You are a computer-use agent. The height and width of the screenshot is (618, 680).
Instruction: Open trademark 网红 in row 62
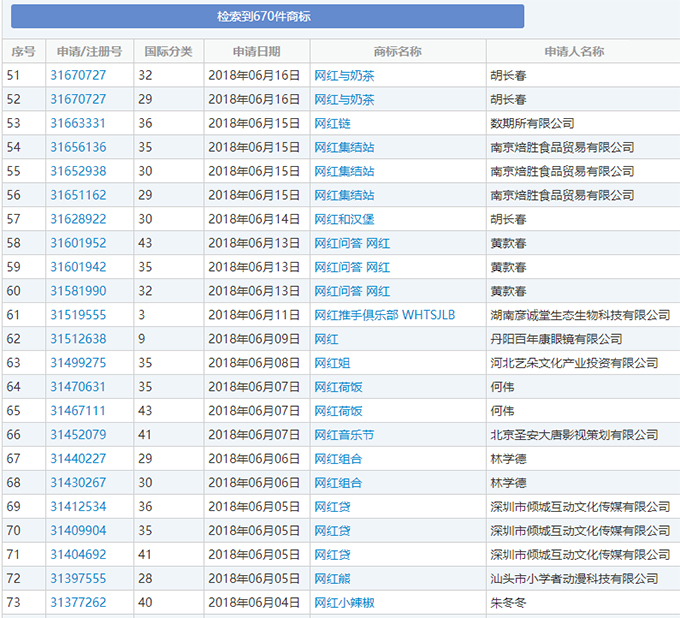(326, 339)
